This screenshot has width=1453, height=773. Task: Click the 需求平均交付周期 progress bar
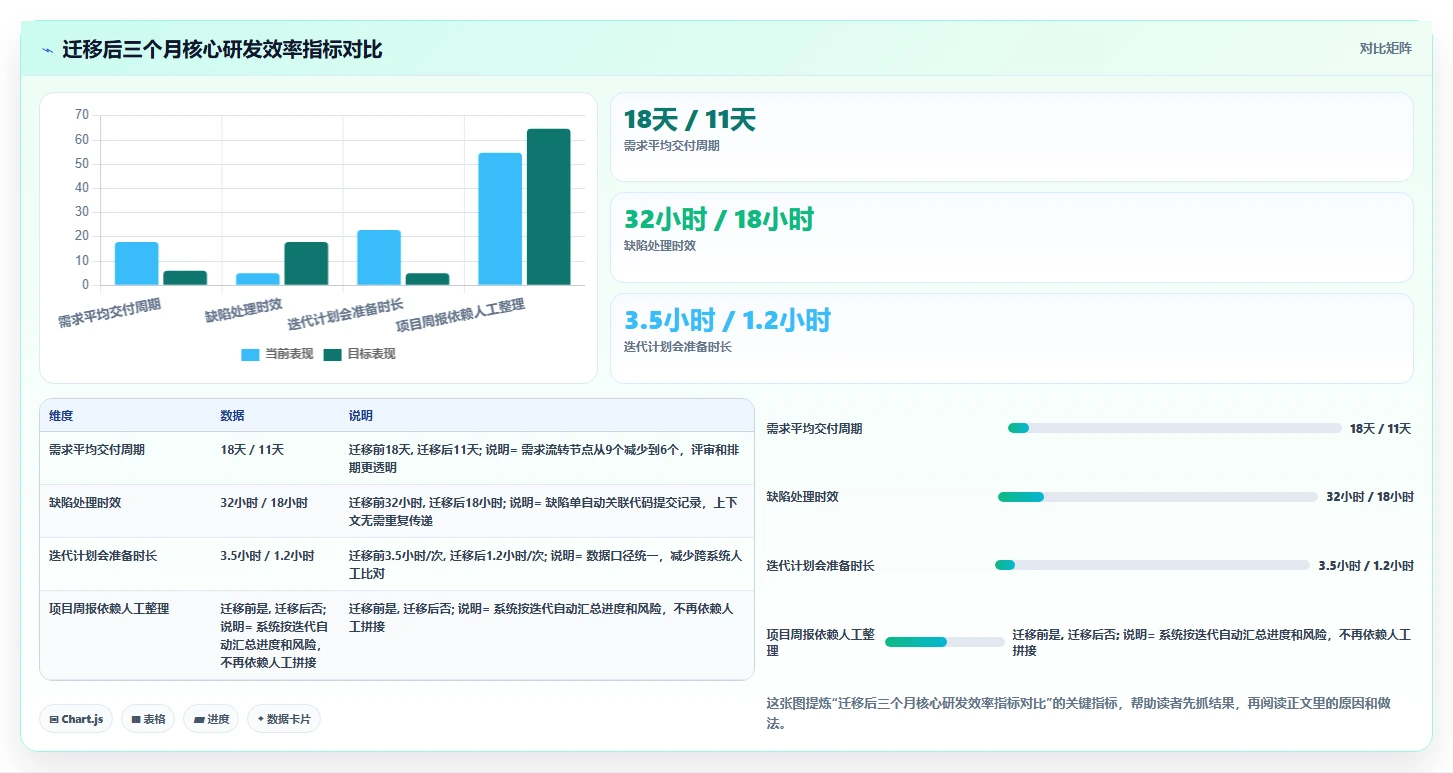point(1174,428)
